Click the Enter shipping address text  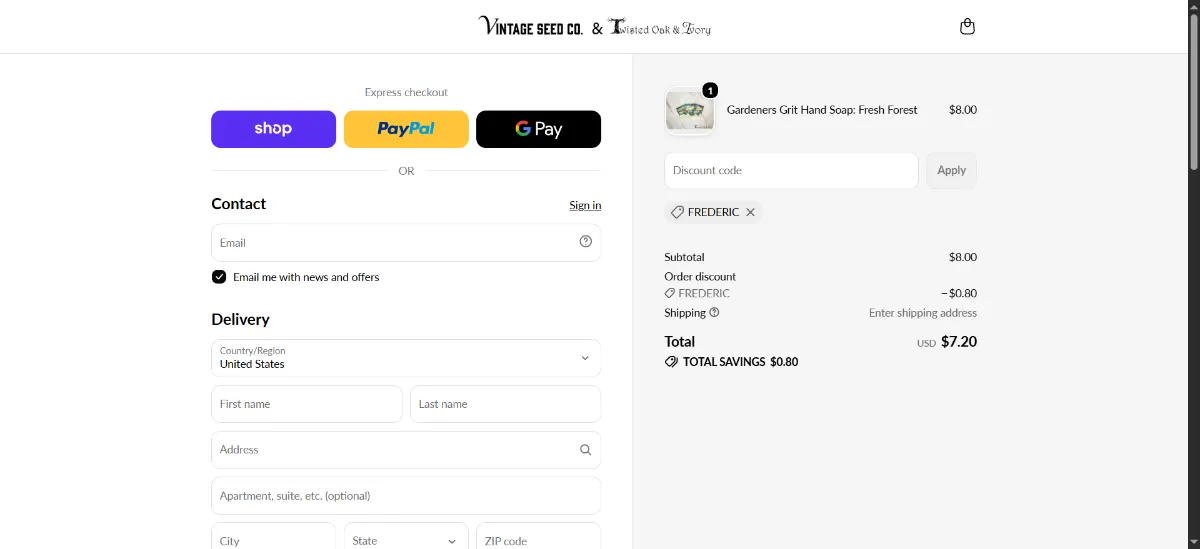pos(923,313)
